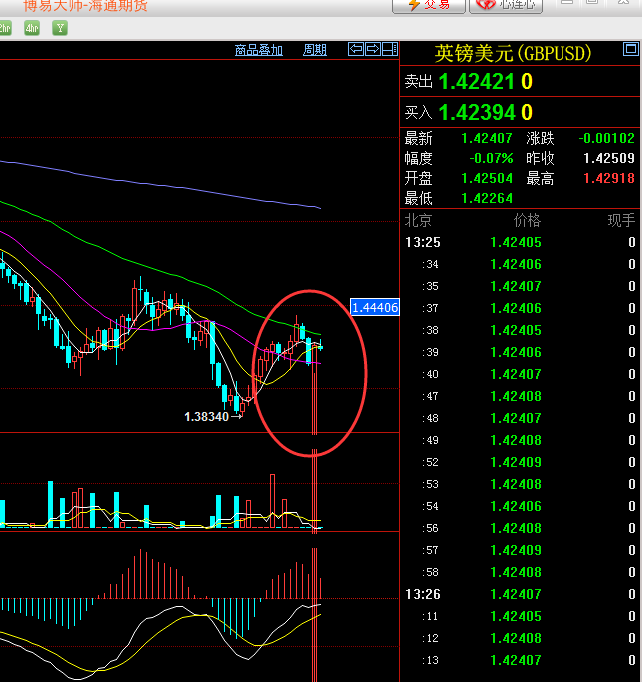
Task: Click the left arrow chart navigation icon
Action: 356,49
